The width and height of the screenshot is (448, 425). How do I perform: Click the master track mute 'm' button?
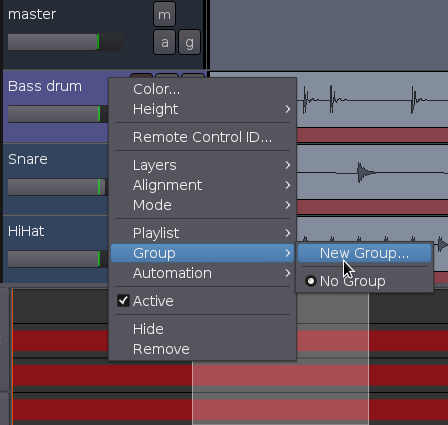pos(164,14)
